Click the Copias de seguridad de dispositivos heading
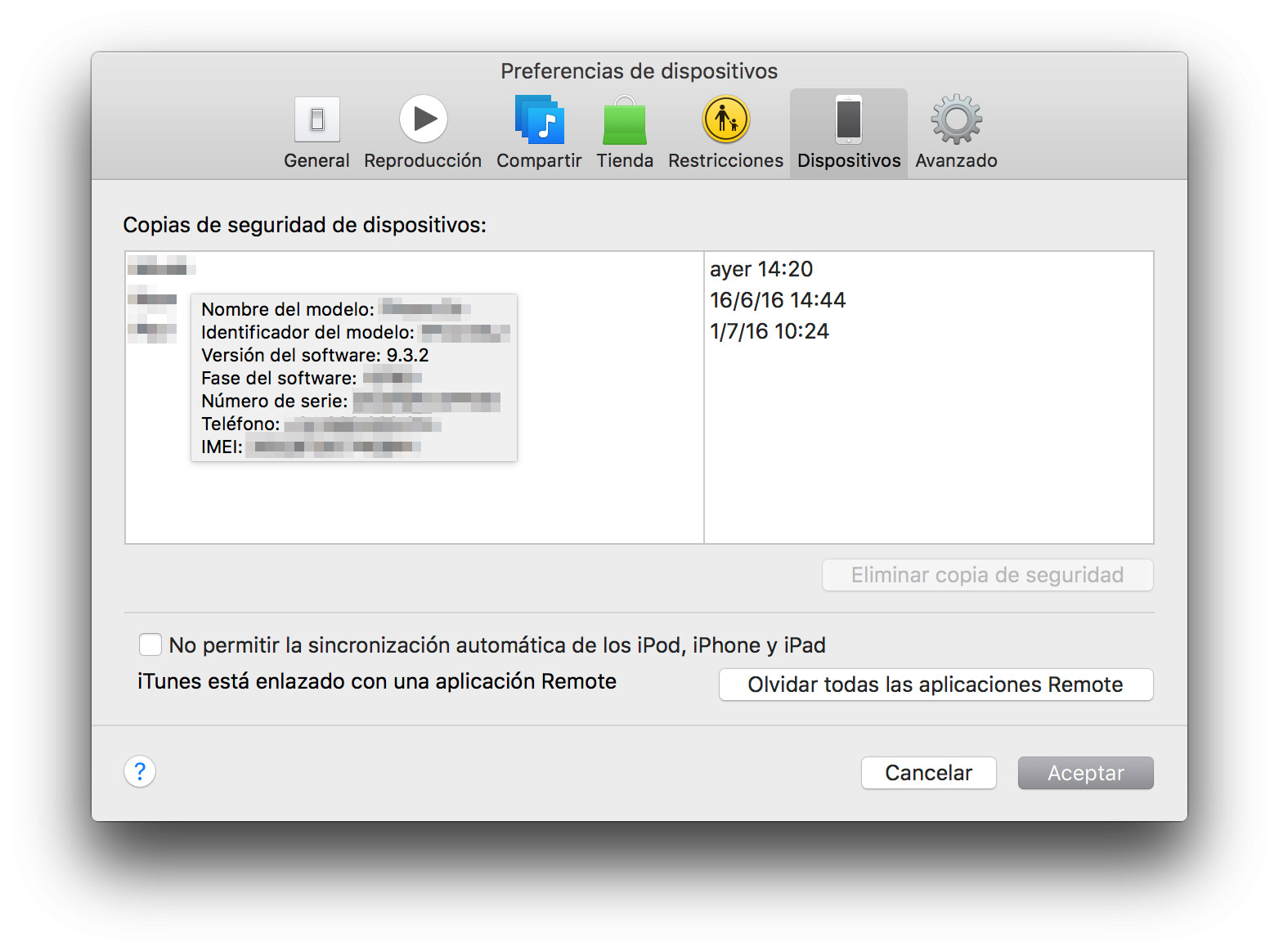Viewport: 1279px width, 952px height. tap(304, 225)
